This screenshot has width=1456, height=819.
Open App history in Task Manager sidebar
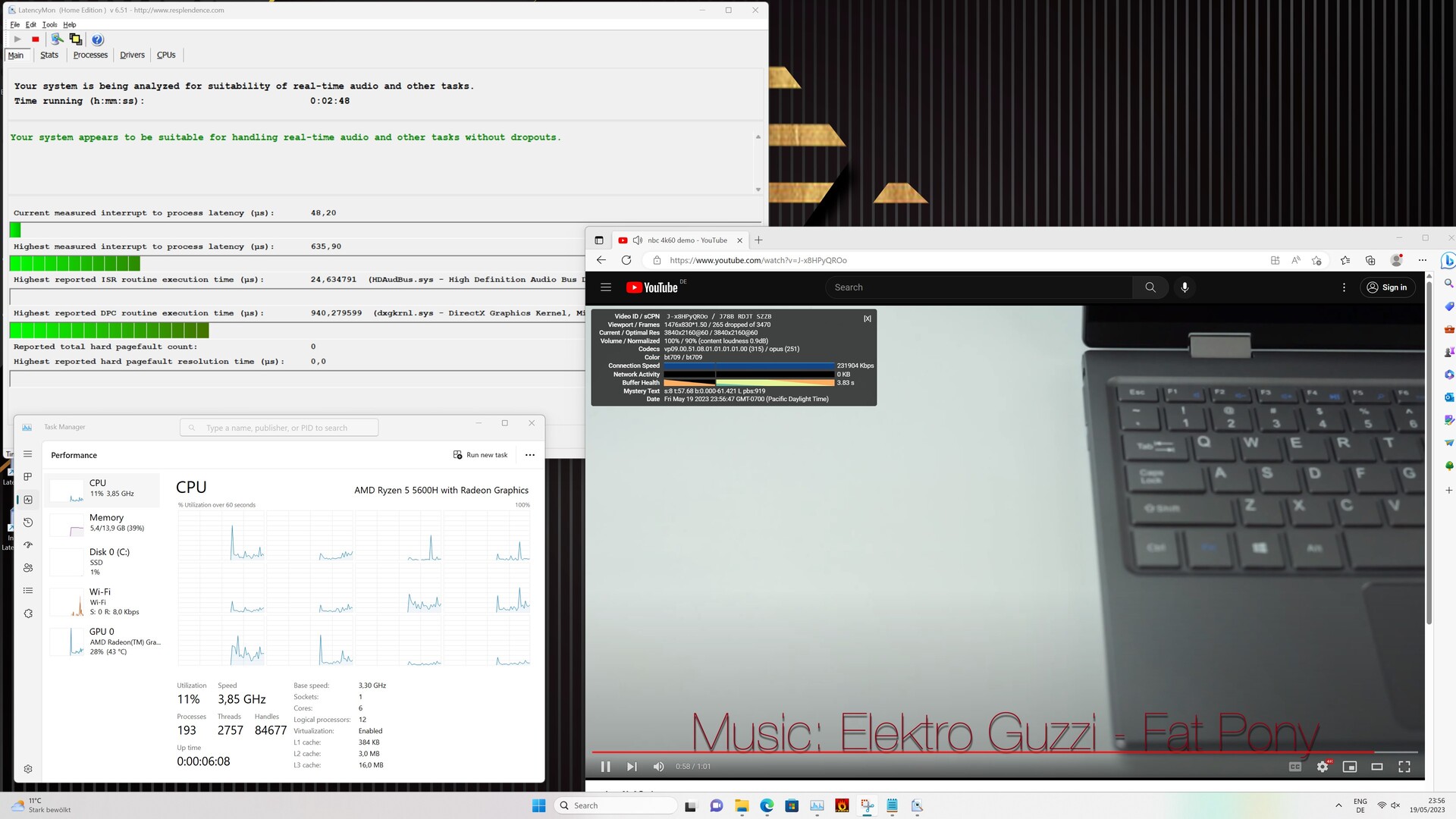tap(28, 522)
